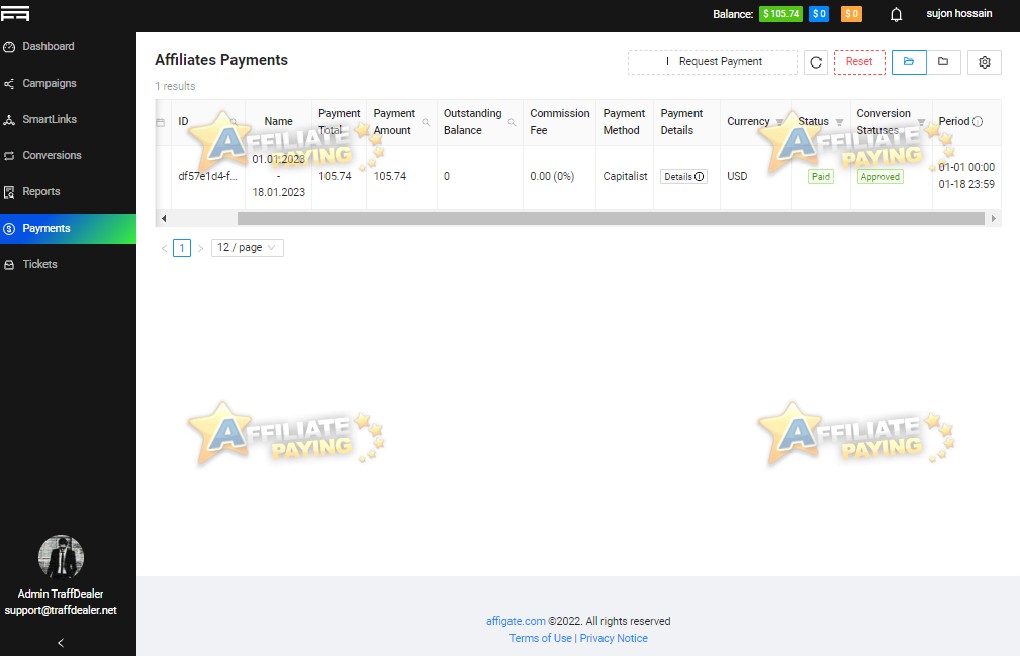Open payment Details button
1020x656 pixels.
[x=684, y=176]
